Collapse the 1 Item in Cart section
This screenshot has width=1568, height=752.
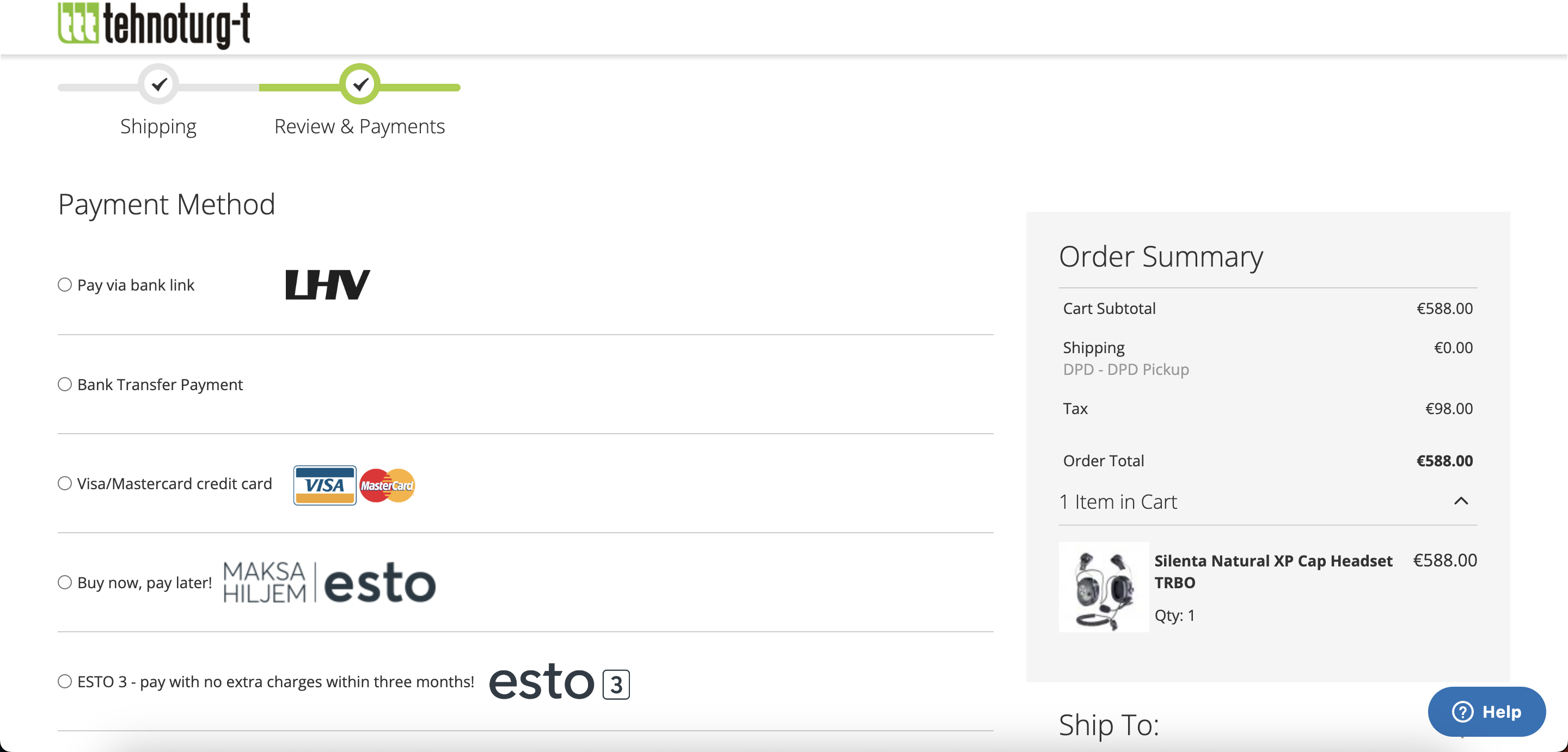pos(1461,501)
